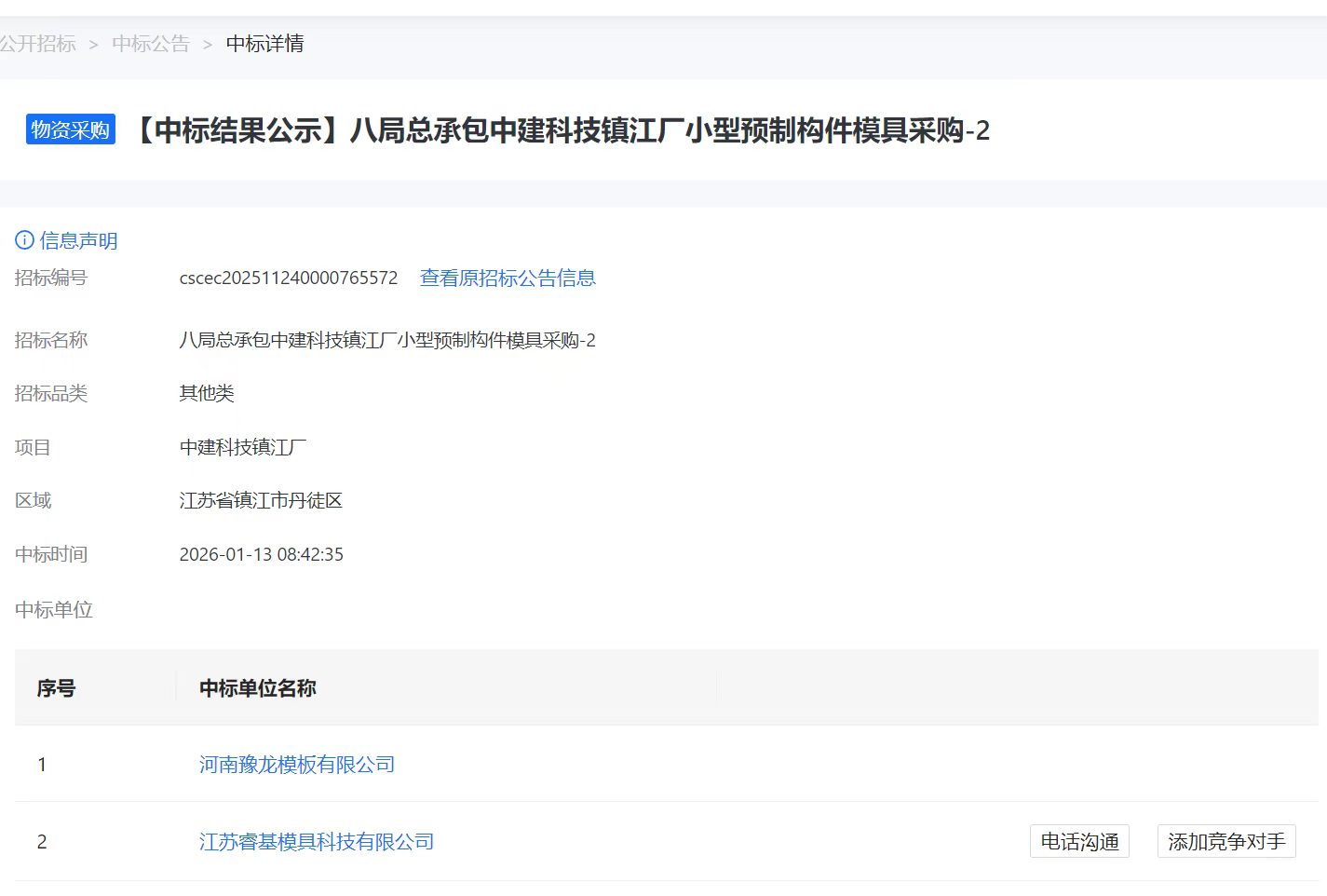Viewport: 1327px width, 896px height.
Task: Click the 招标品类 value 其他类
Action: tap(206, 393)
